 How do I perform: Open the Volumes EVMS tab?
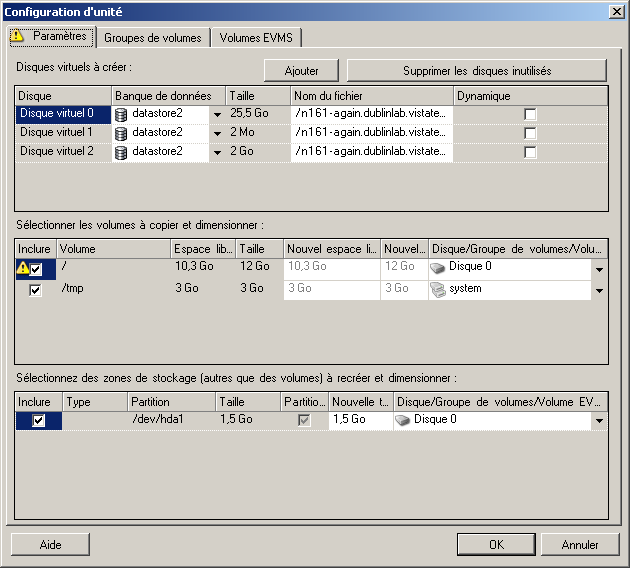pos(257,38)
